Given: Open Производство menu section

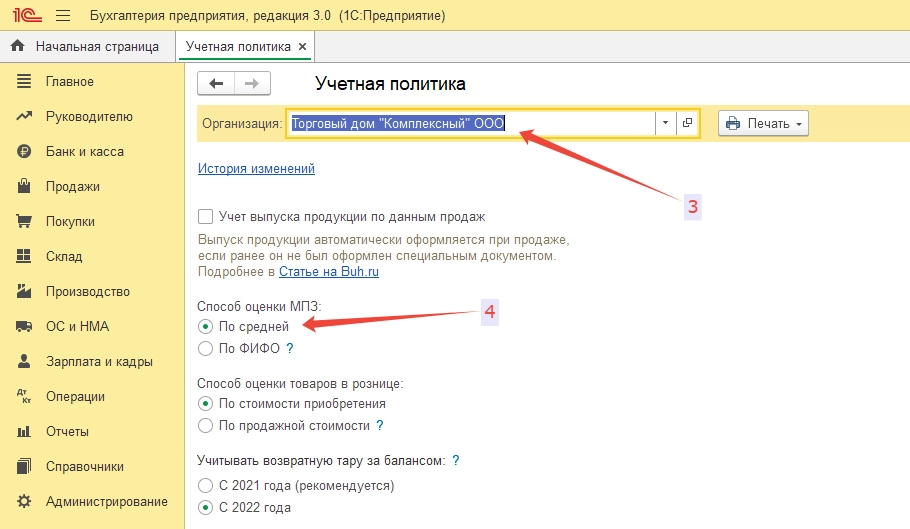Looking at the screenshot, I should click(88, 291).
